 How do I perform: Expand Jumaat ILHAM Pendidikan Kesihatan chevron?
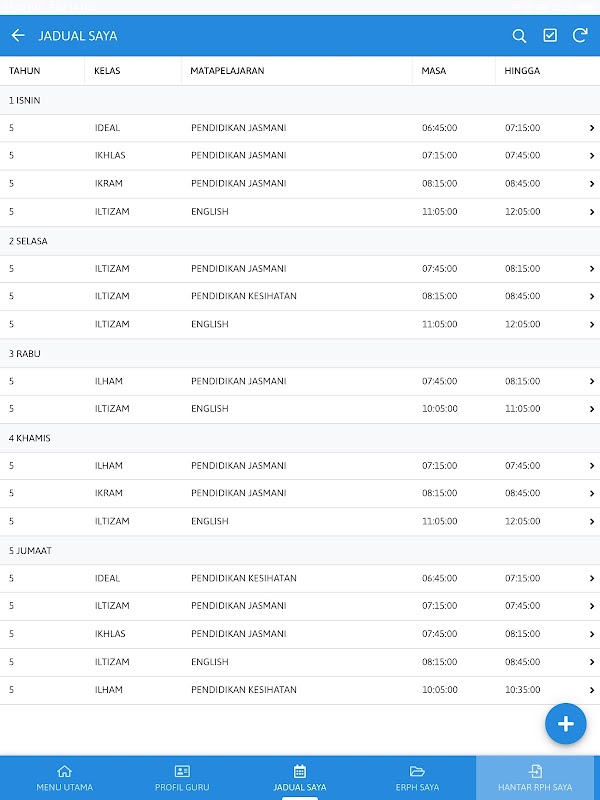(592, 691)
